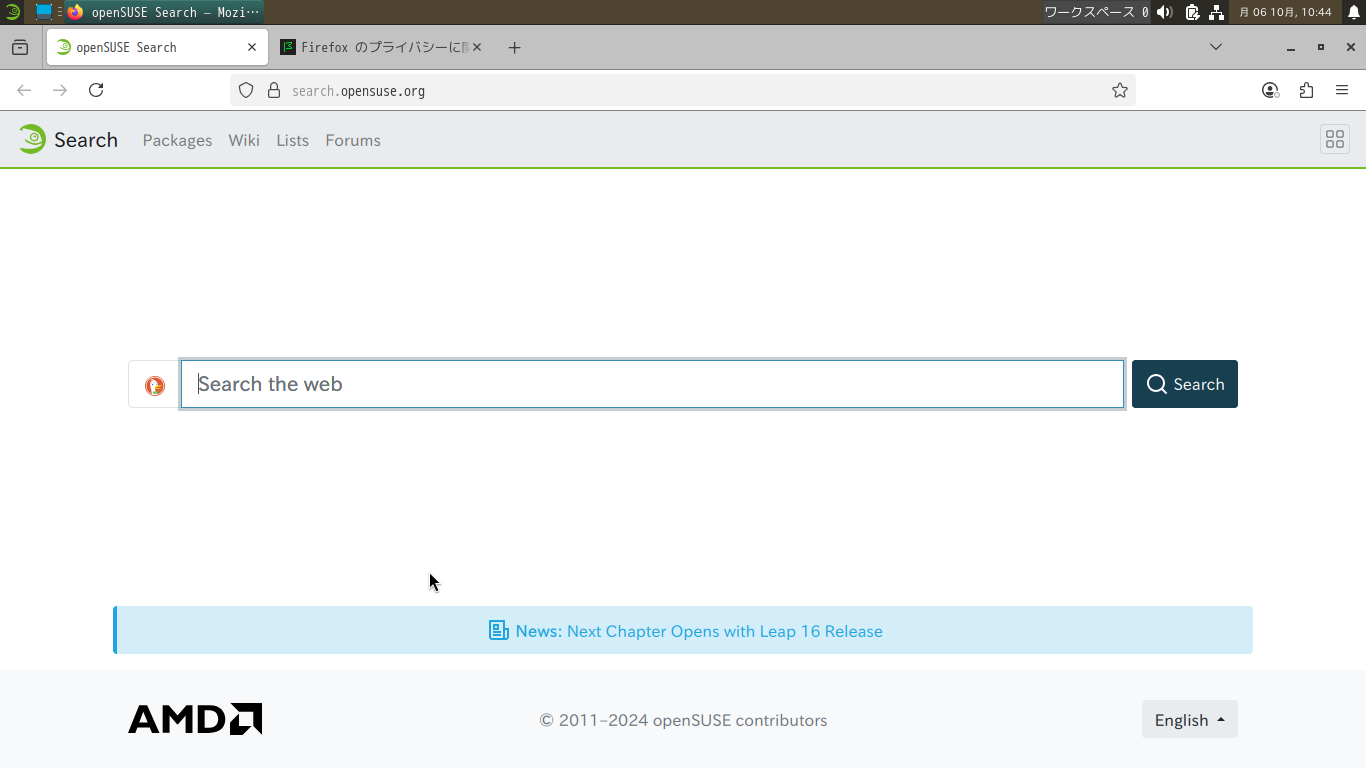Click the power manager tray icon
The width and height of the screenshot is (1366, 768).
point(1192,12)
